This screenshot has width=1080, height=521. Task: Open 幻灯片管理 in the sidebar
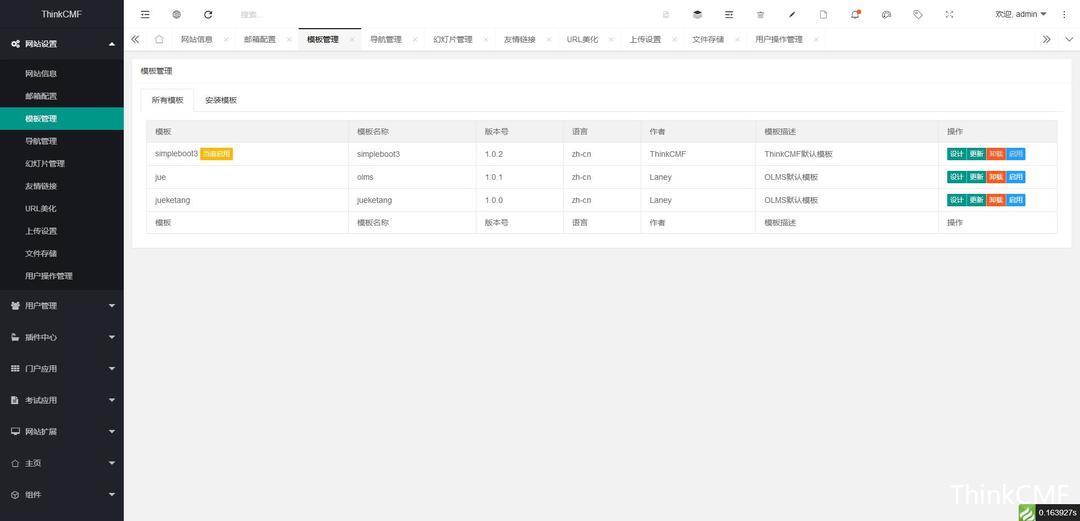(45, 164)
